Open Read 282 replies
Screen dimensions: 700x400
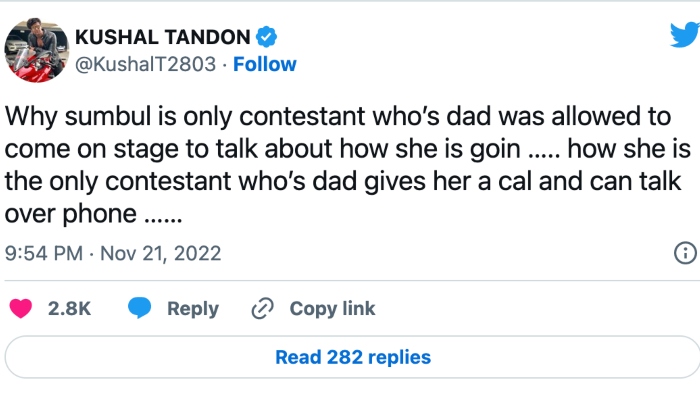click(352, 357)
